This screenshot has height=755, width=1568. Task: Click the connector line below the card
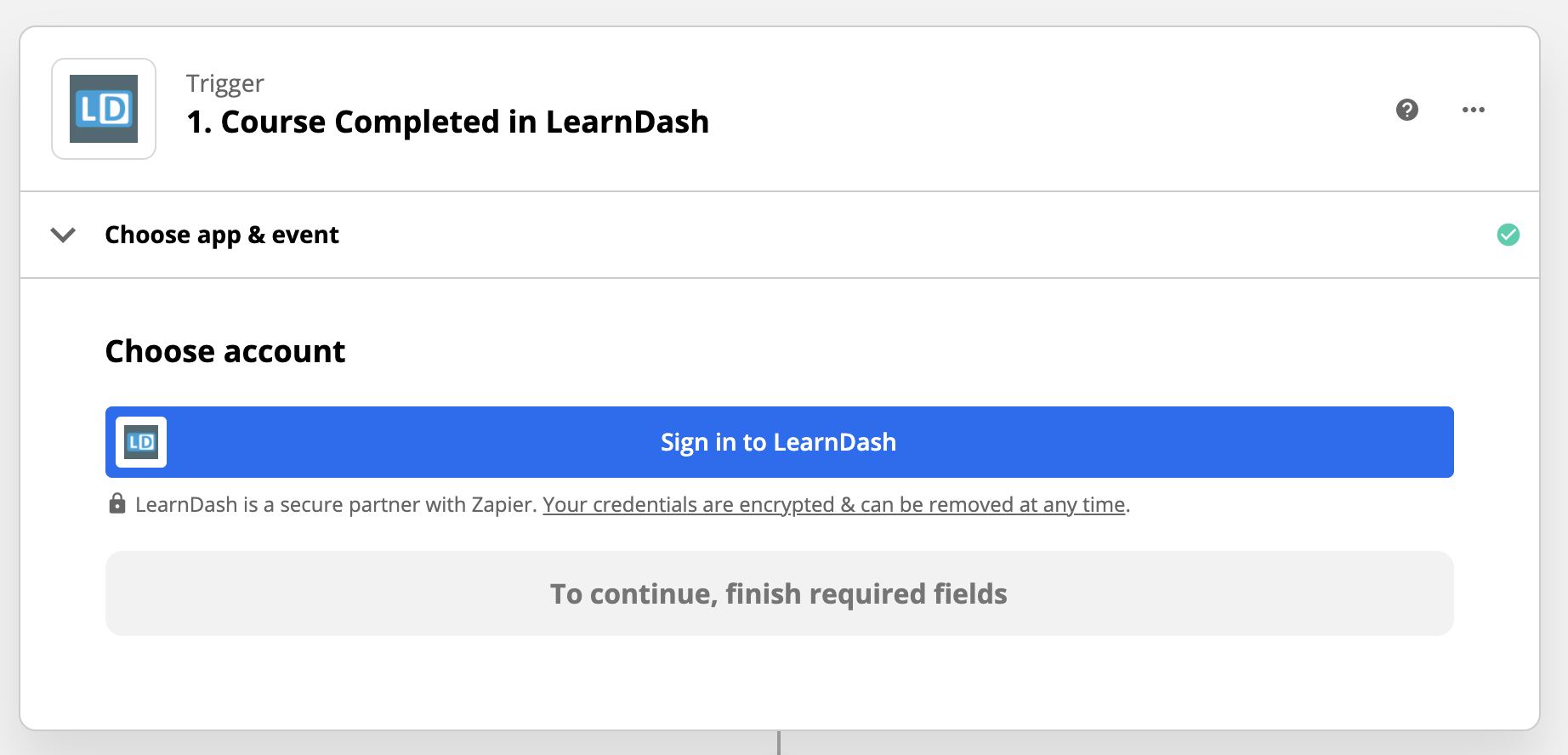779,743
